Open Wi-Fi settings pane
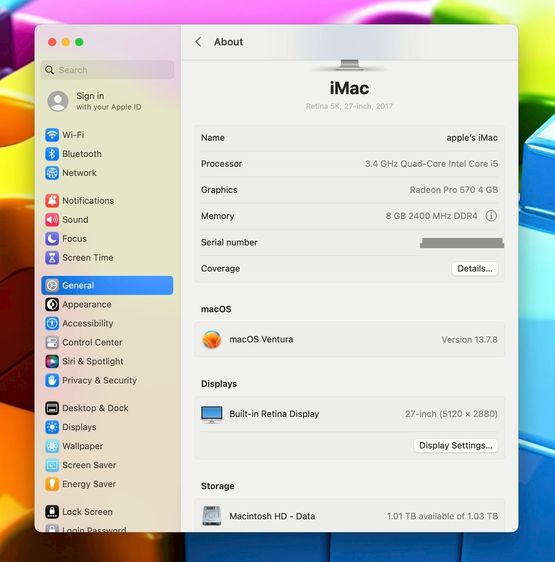 tap(107, 135)
